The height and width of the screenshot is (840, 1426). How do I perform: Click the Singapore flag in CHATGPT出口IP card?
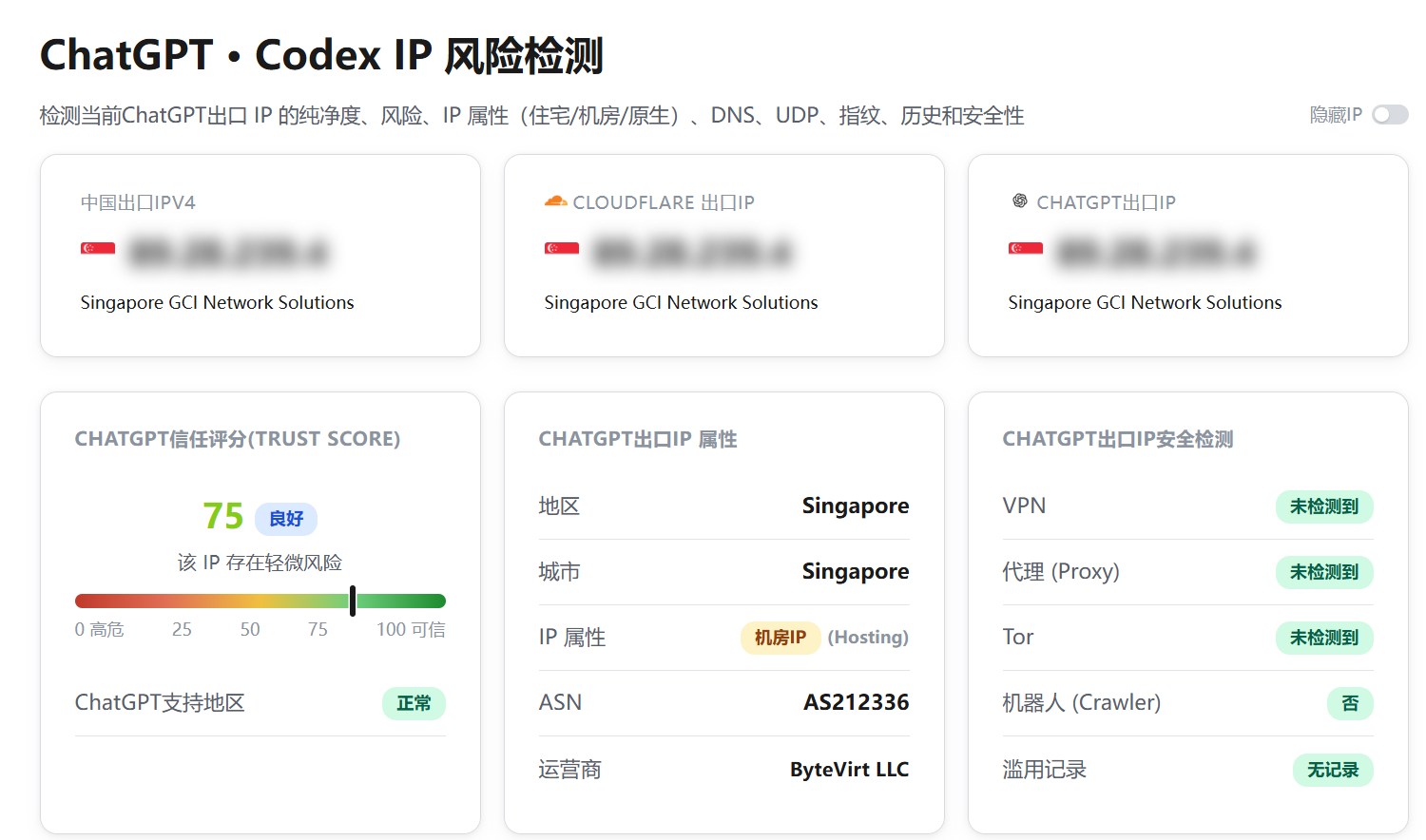[1026, 249]
